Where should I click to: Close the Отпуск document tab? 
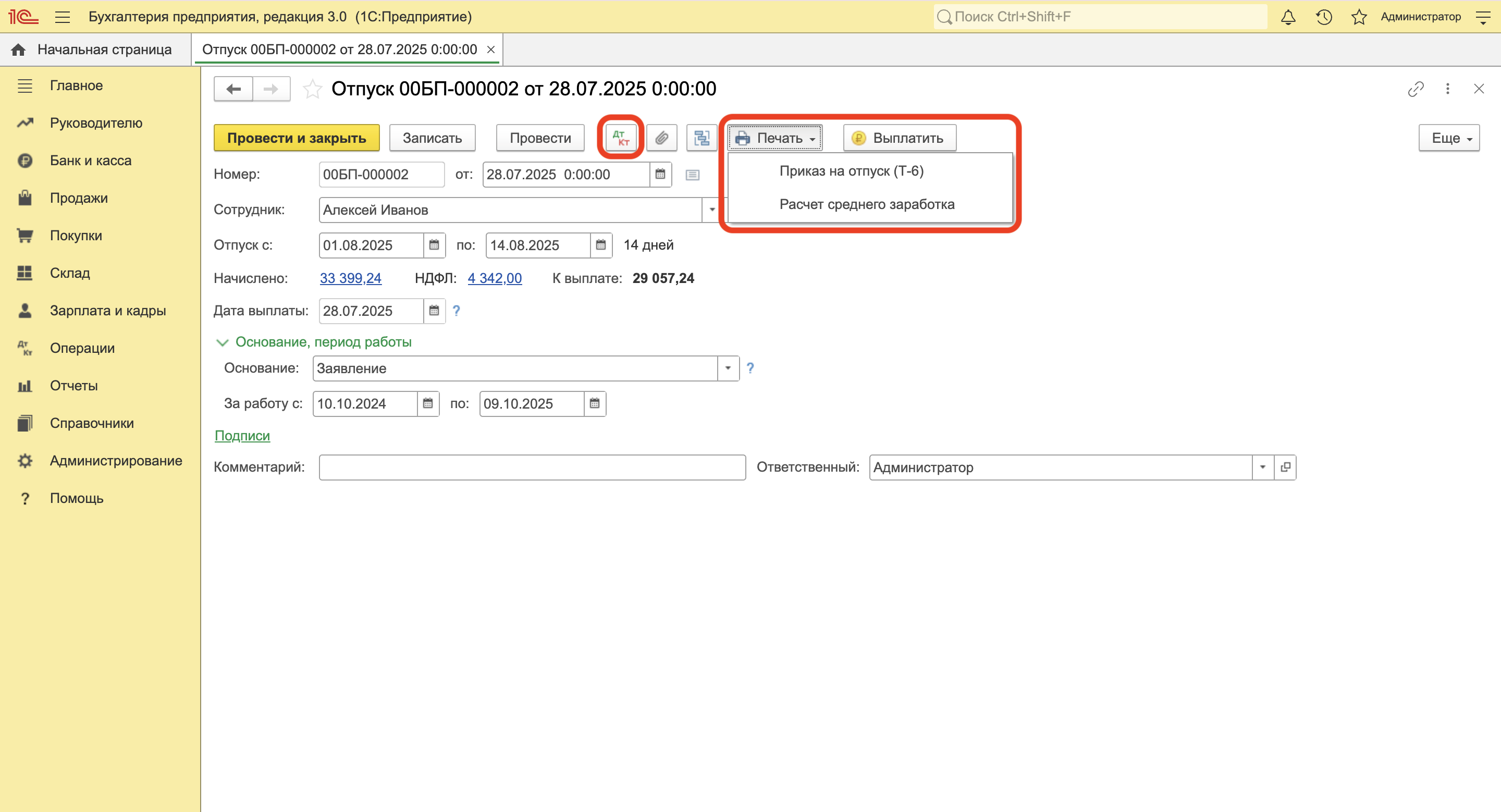490,50
